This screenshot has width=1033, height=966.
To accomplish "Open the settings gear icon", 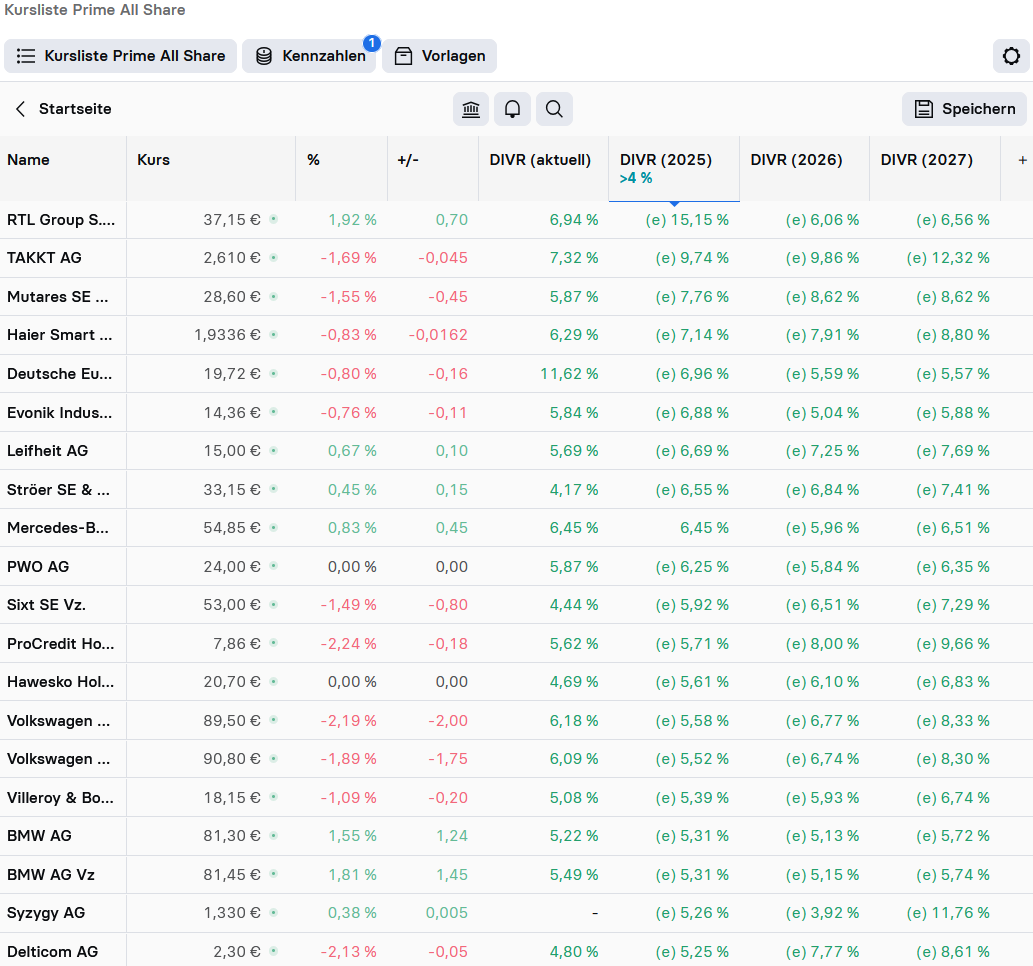I will [x=1011, y=56].
